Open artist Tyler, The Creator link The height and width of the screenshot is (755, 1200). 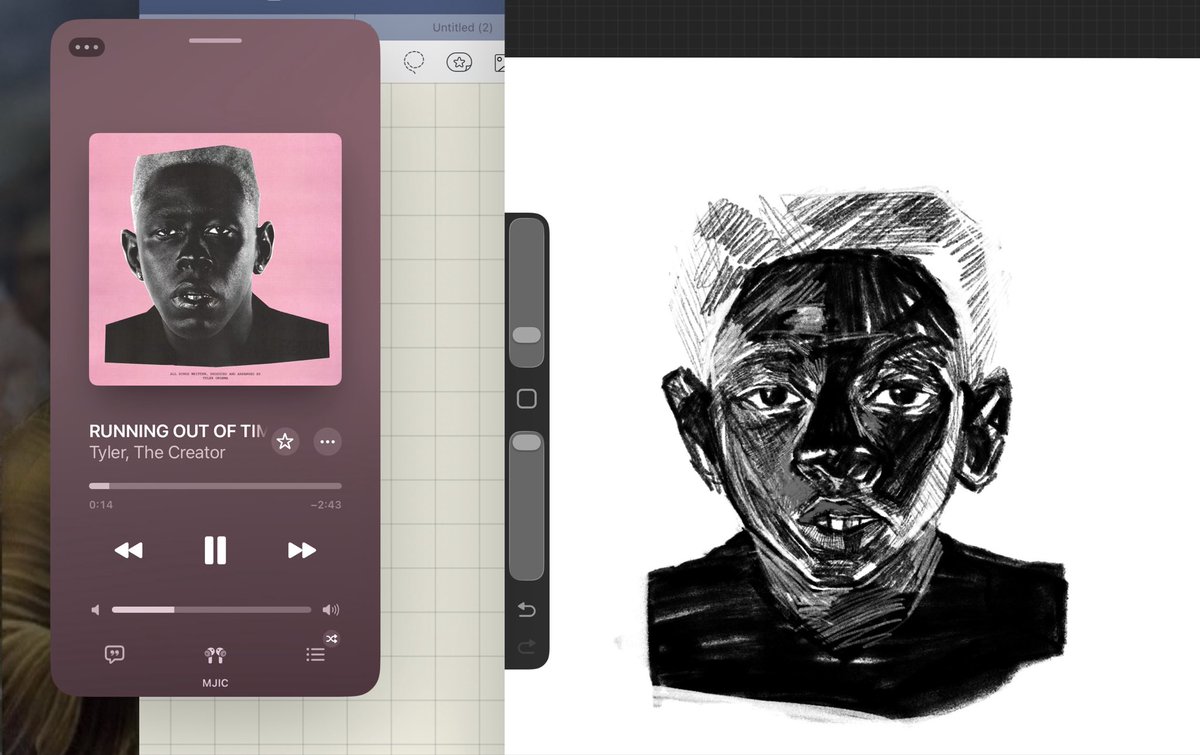[157, 453]
